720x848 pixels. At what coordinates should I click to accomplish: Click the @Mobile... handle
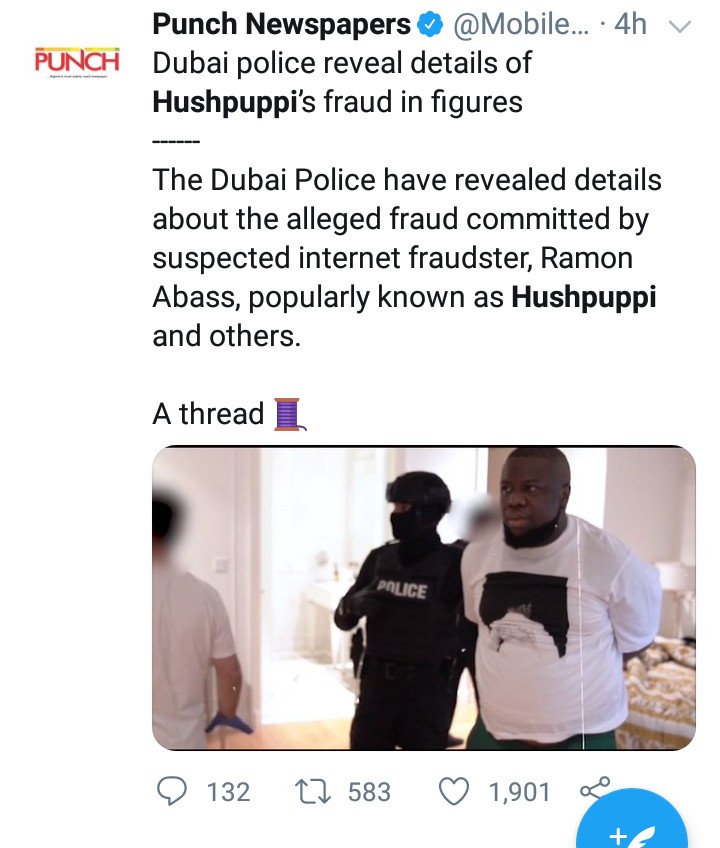tap(519, 24)
